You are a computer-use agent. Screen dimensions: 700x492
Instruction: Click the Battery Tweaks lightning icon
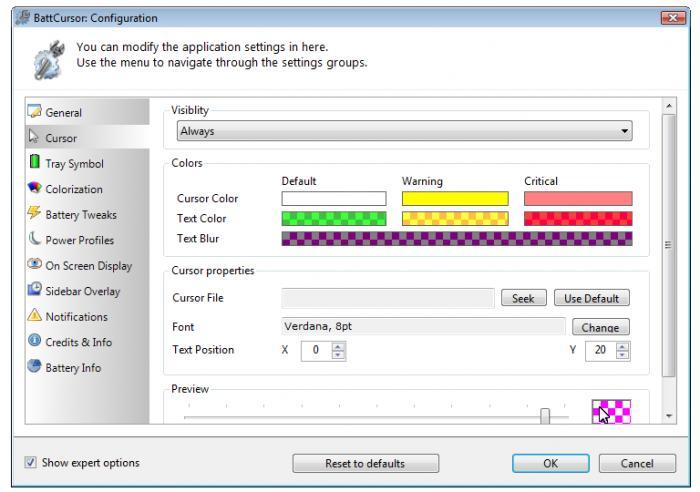tap(34, 213)
